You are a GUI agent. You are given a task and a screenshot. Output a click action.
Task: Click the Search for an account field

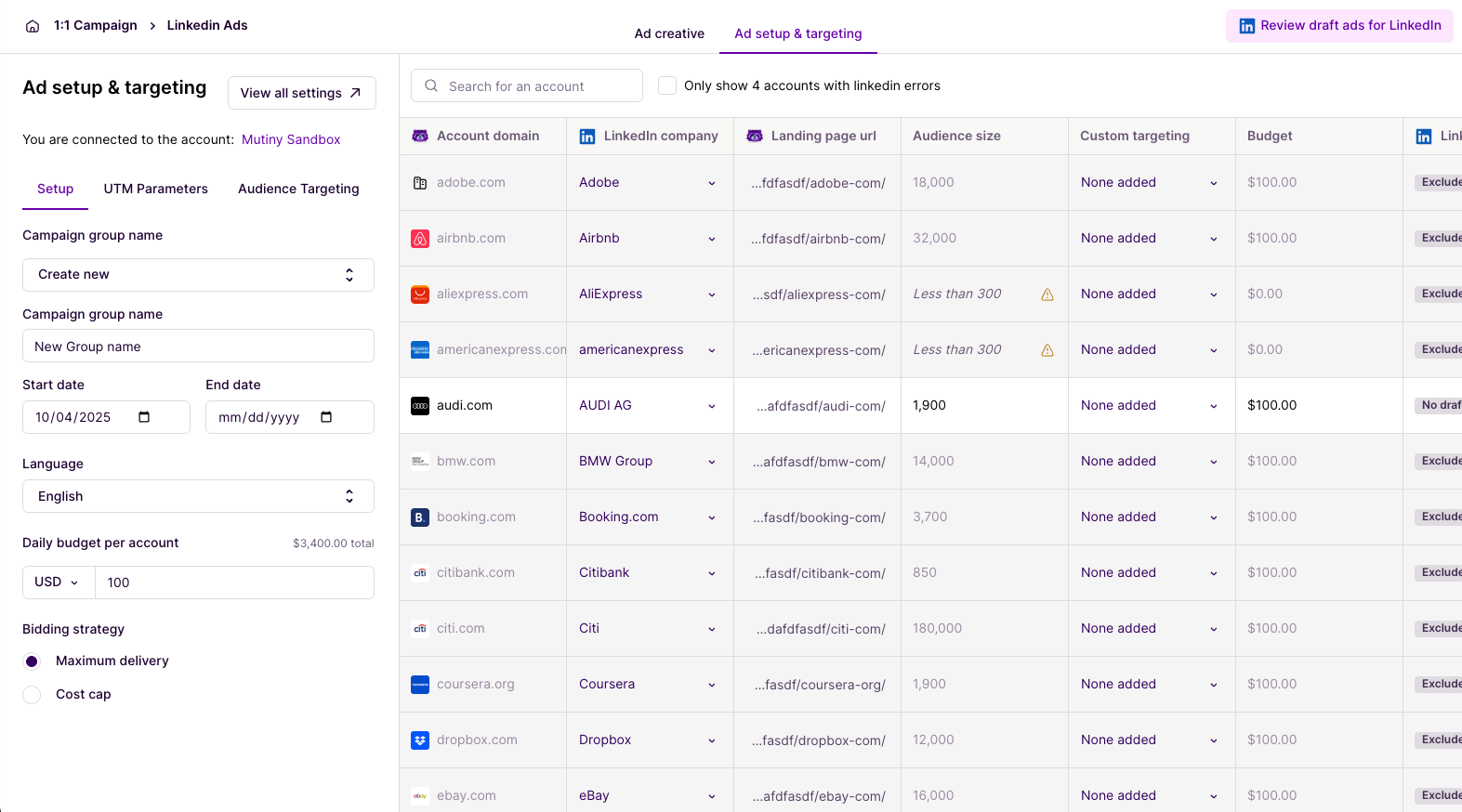coord(527,85)
